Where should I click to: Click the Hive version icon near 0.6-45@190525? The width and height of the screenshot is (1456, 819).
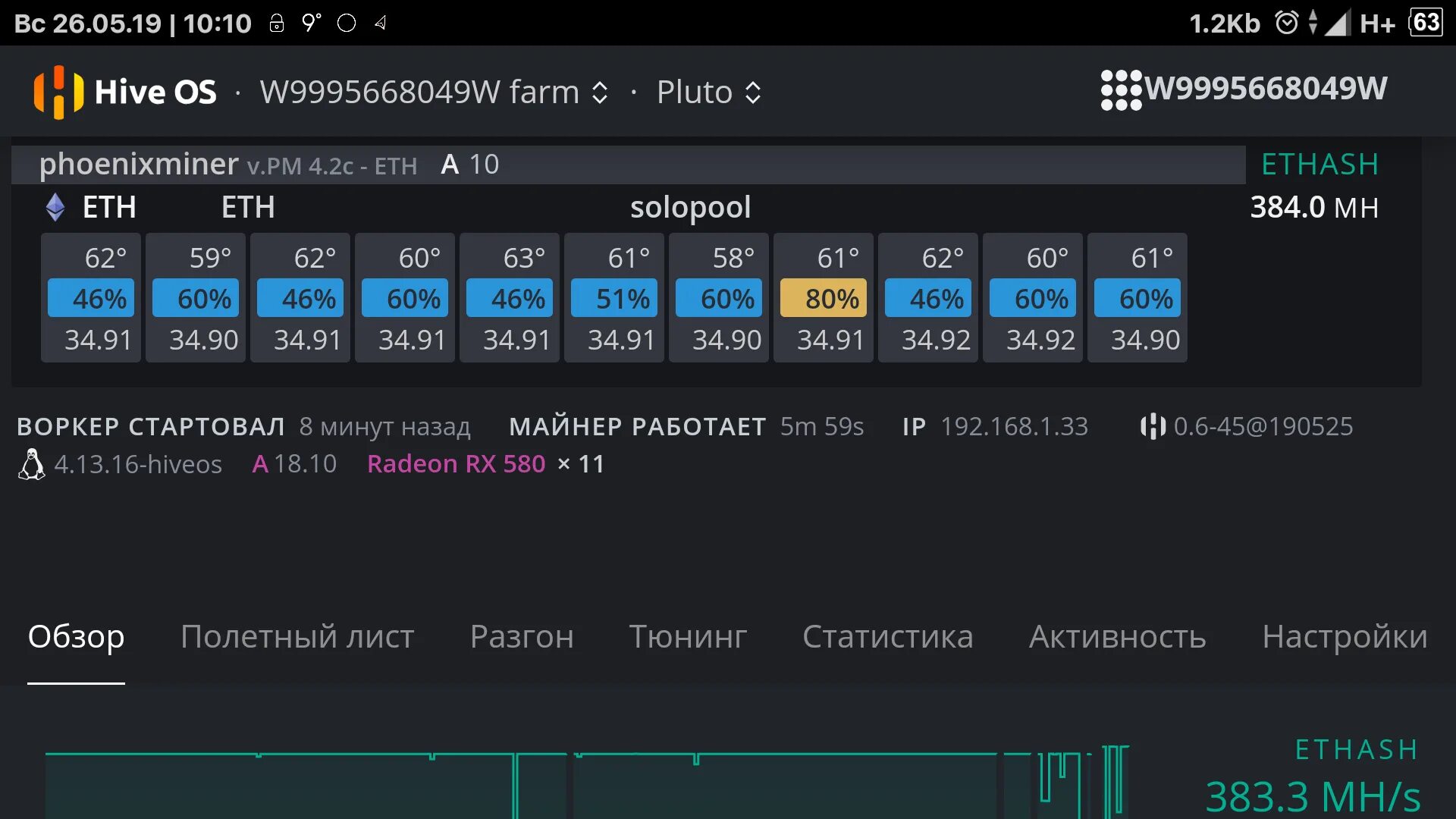point(1153,426)
